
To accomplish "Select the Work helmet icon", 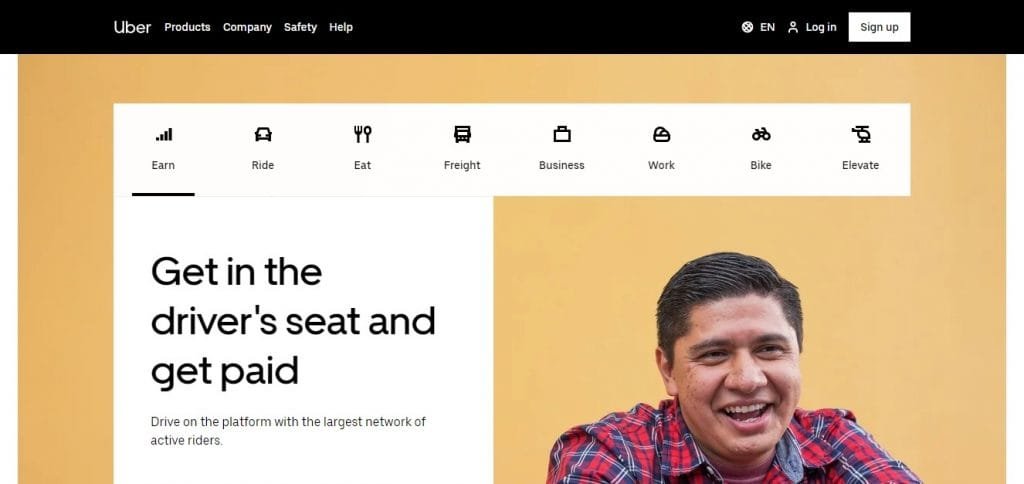I will [x=662, y=135].
